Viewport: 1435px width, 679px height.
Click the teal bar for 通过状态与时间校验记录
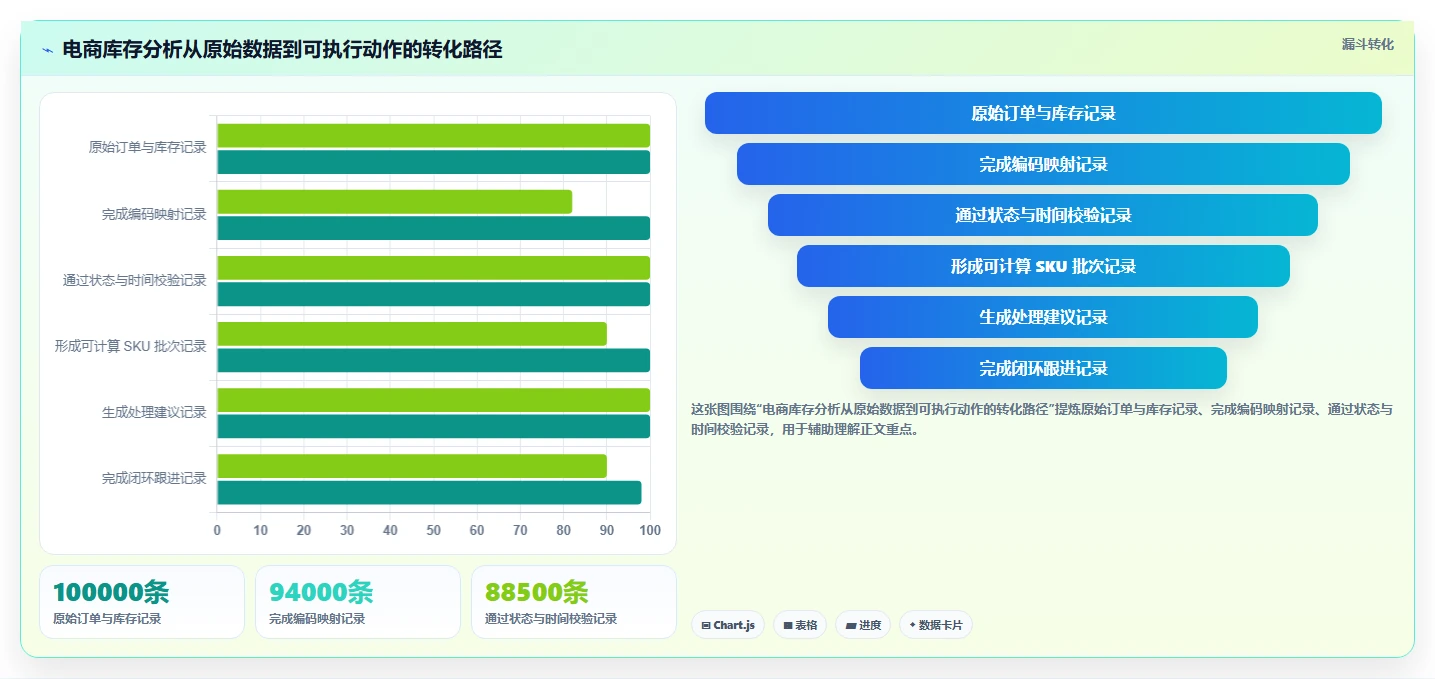433,294
